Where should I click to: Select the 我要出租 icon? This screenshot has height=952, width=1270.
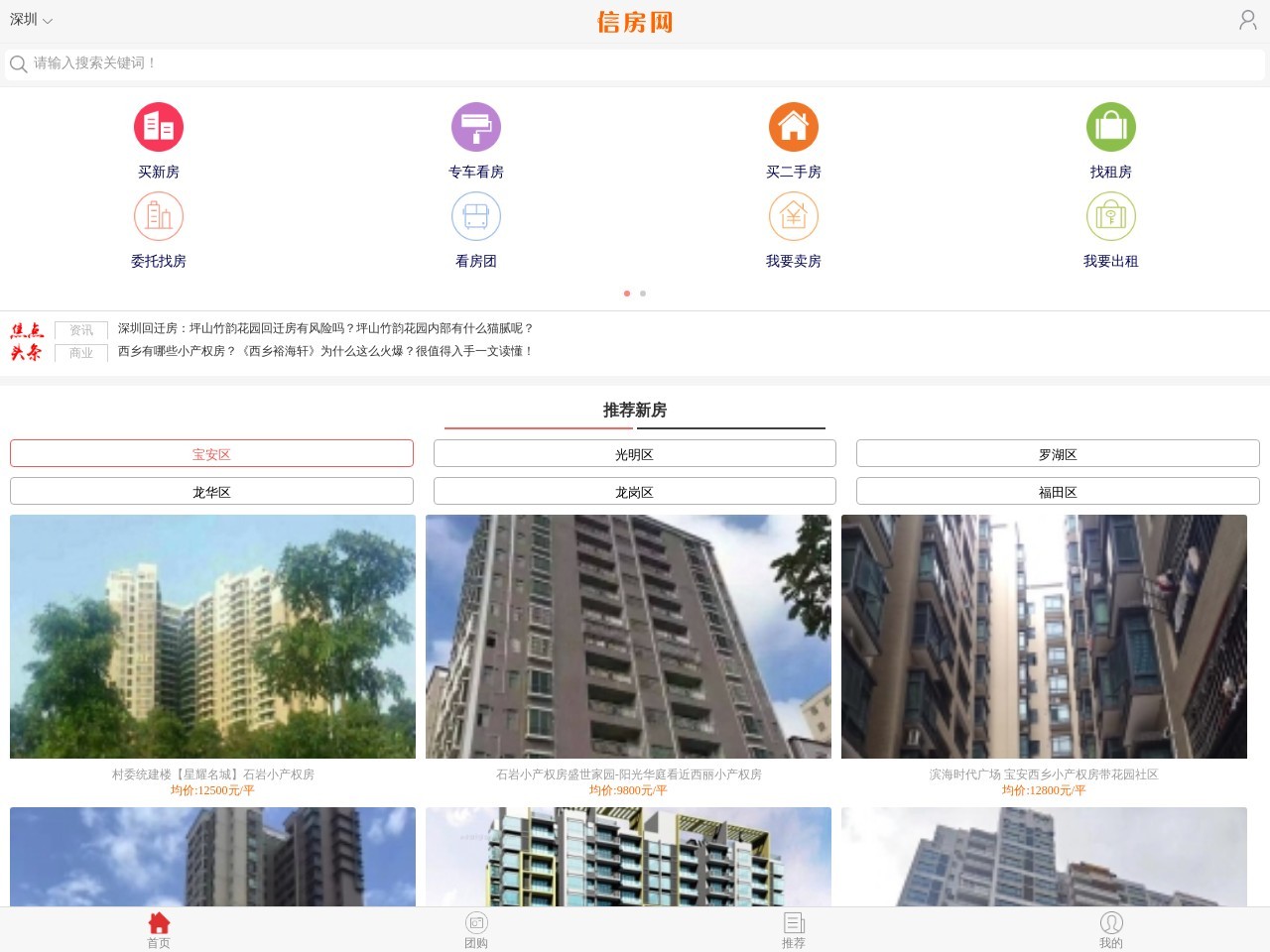pyautogui.click(x=1111, y=216)
